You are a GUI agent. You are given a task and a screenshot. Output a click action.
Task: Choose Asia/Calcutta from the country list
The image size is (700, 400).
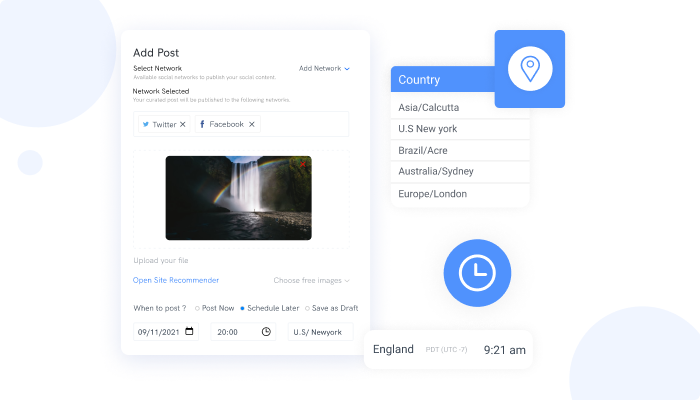pos(460,108)
